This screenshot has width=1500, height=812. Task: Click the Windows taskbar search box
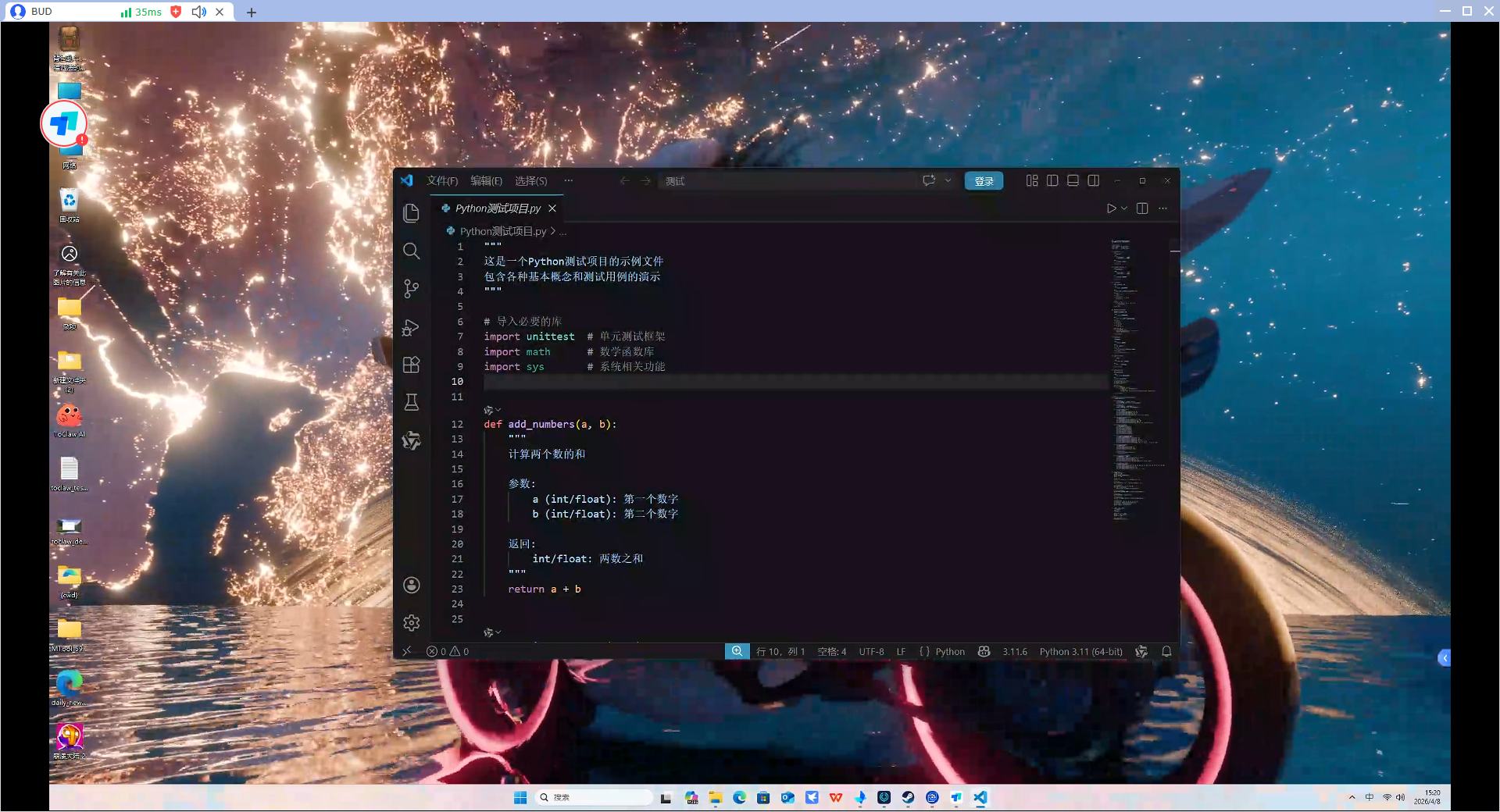coord(595,797)
